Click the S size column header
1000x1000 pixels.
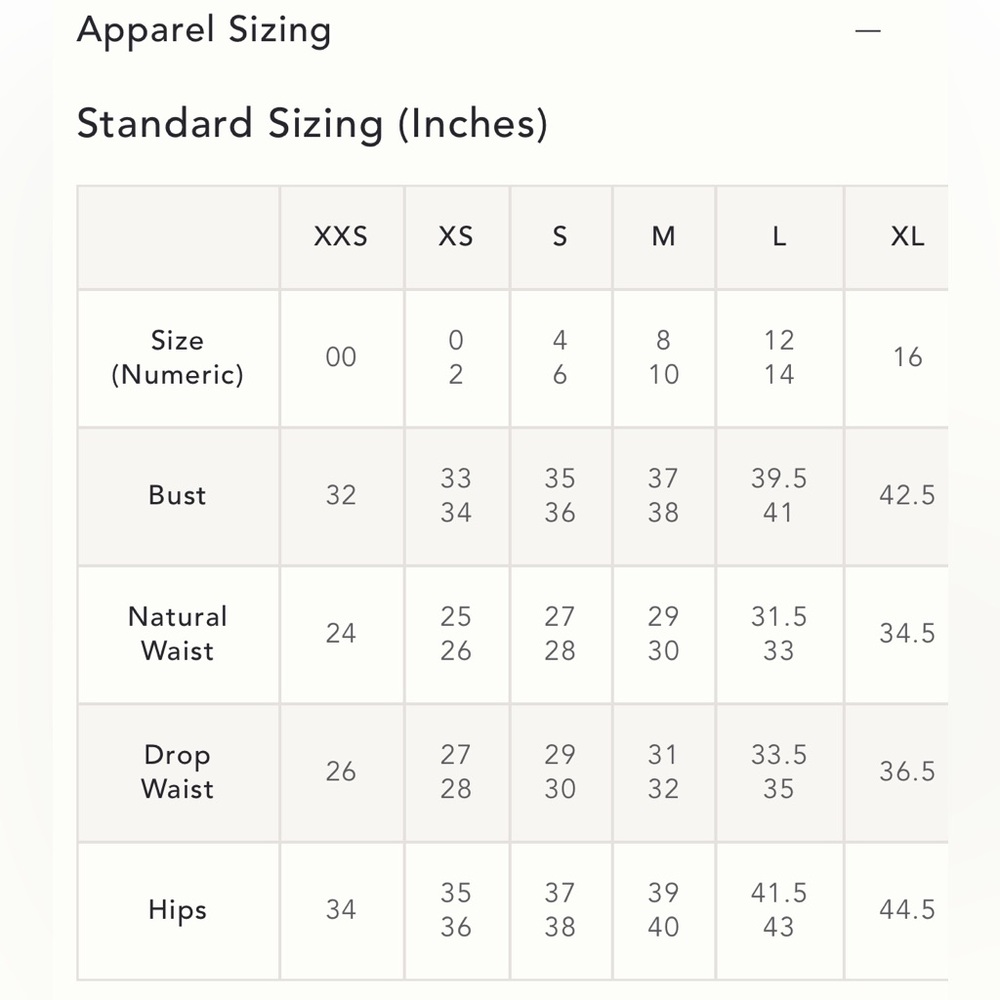(x=560, y=237)
